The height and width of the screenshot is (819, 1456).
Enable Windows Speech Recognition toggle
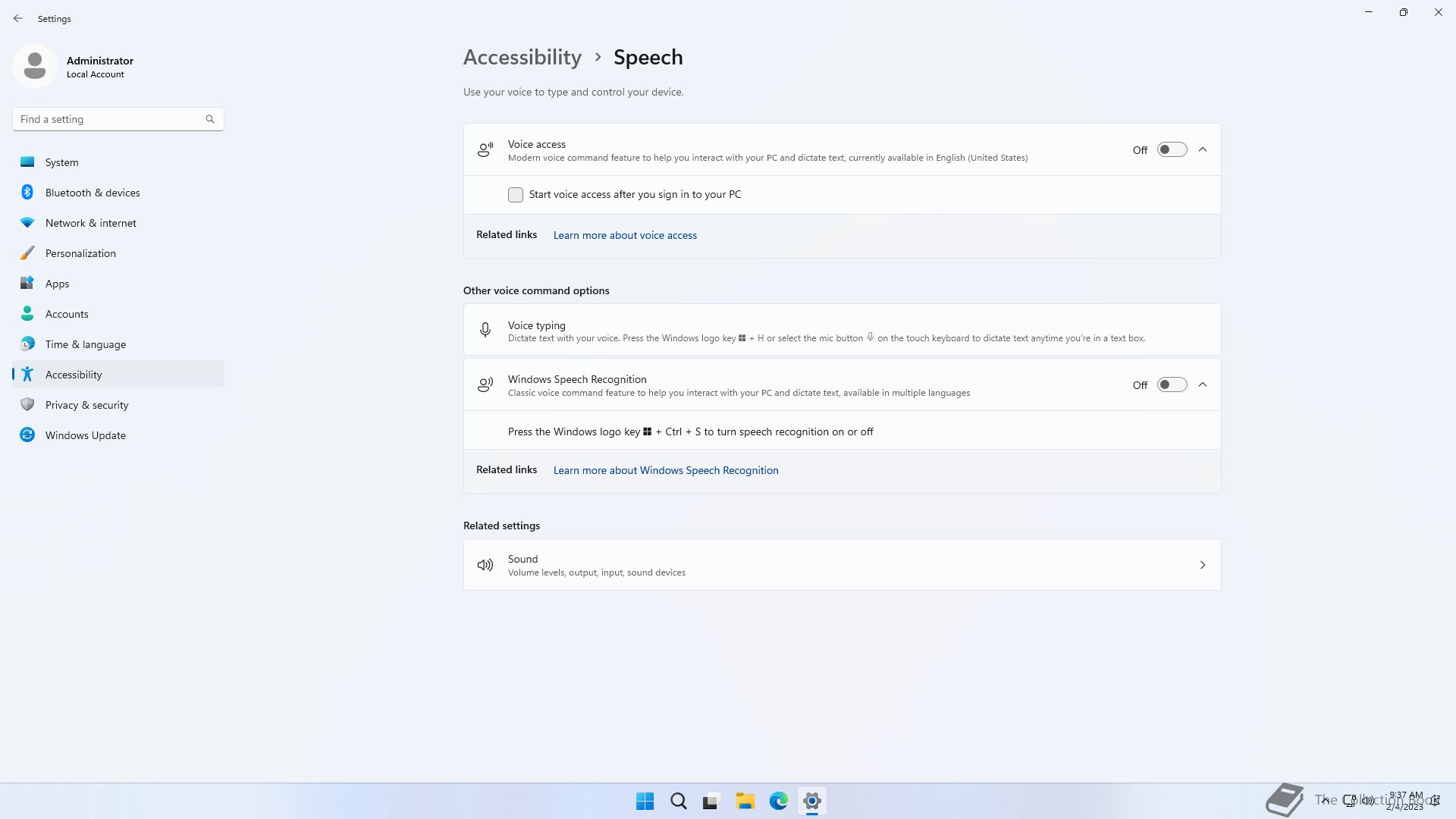tap(1171, 384)
